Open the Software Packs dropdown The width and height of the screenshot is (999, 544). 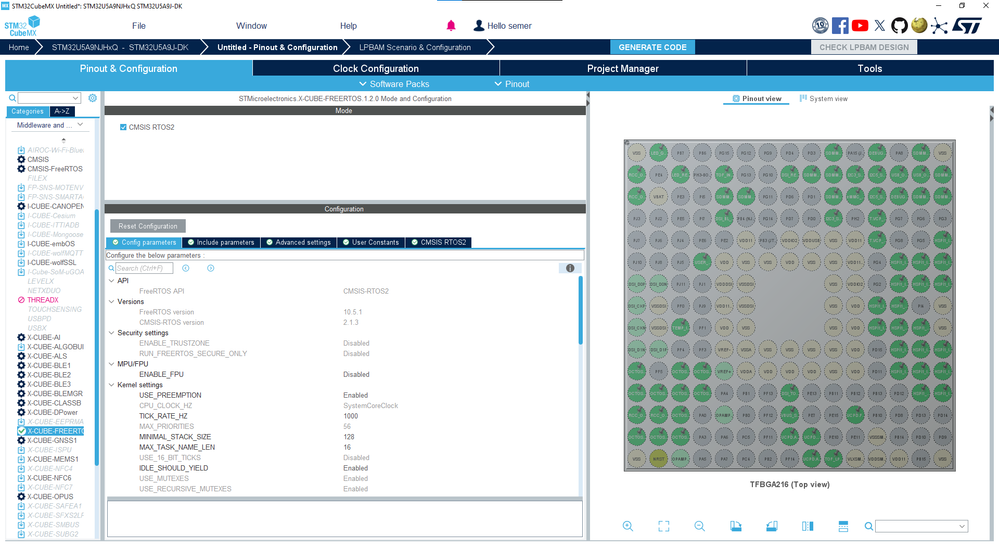pyautogui.click(x=394, y=84)
